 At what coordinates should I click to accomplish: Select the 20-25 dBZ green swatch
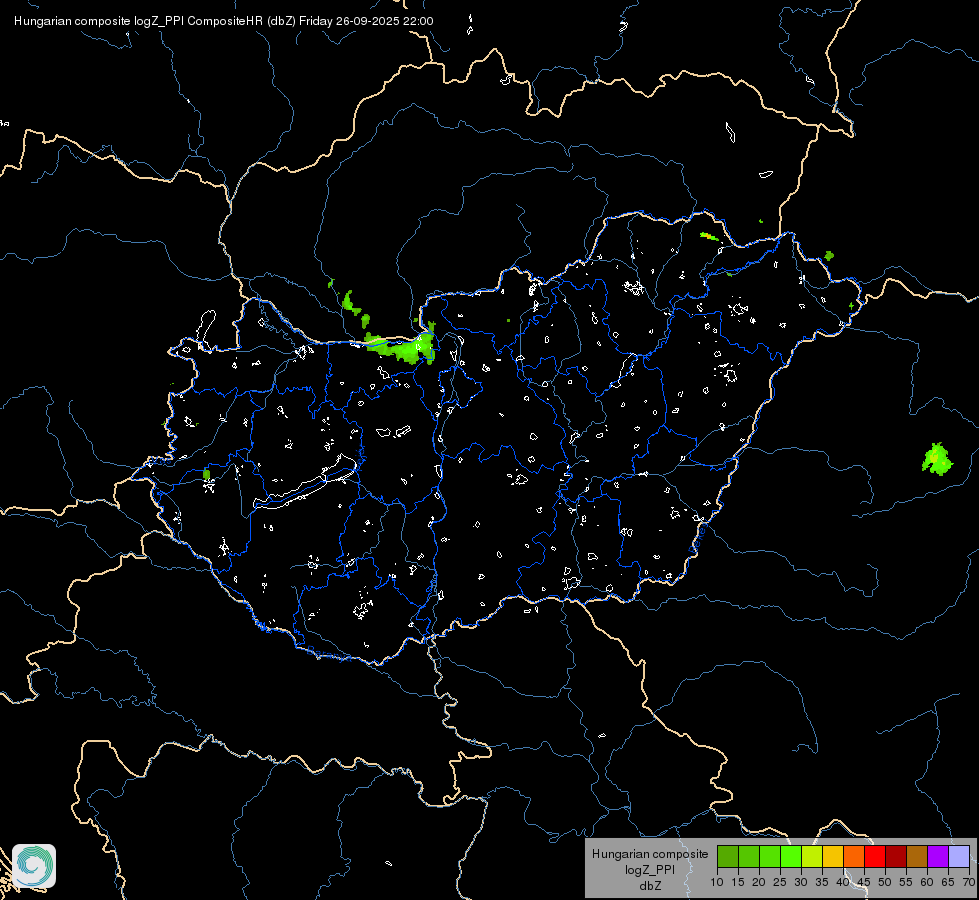(770, 856)
